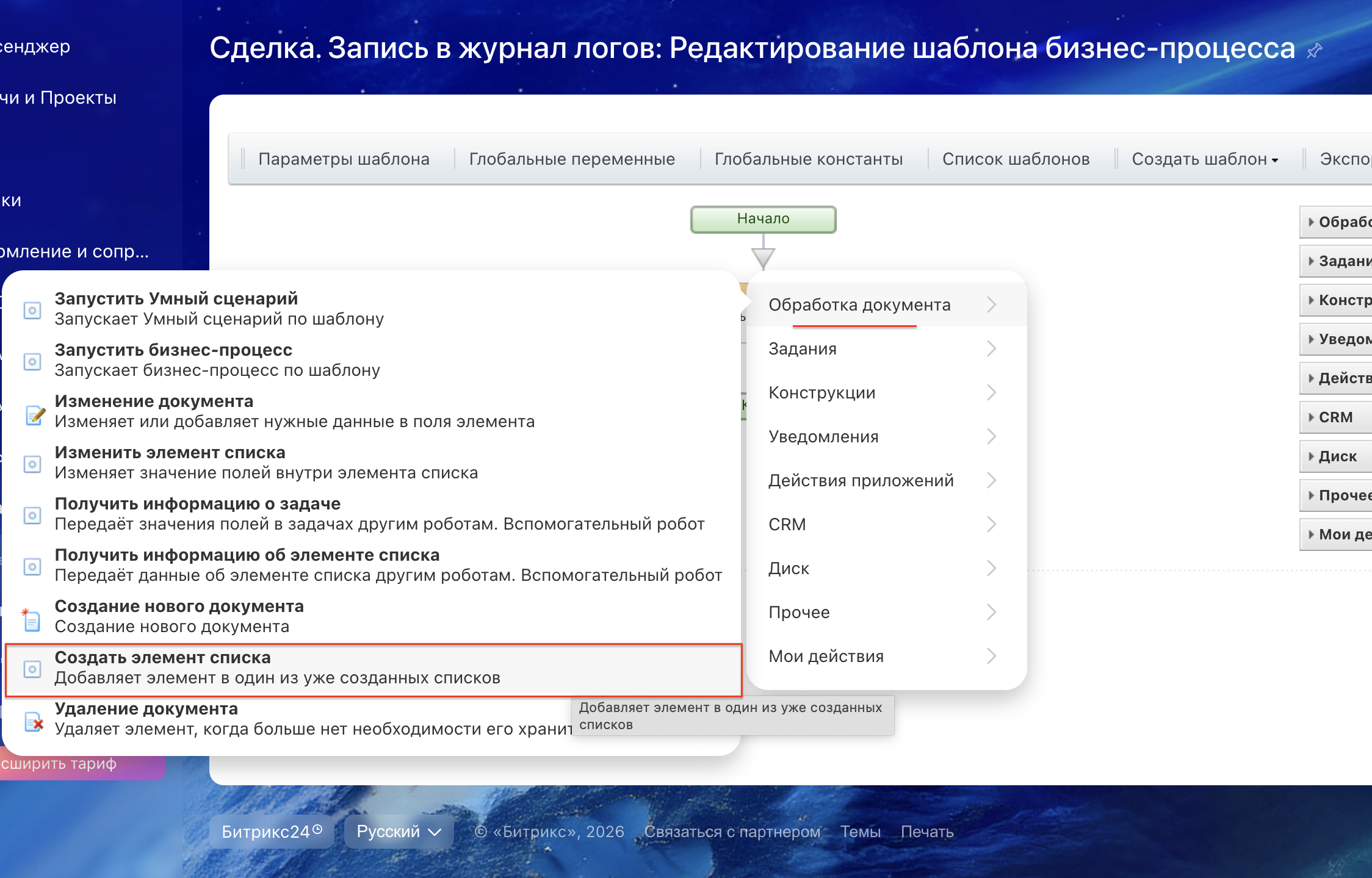Click the Удаление документа red X icon
Screen dimensions: 1372x878
(34, 722)
